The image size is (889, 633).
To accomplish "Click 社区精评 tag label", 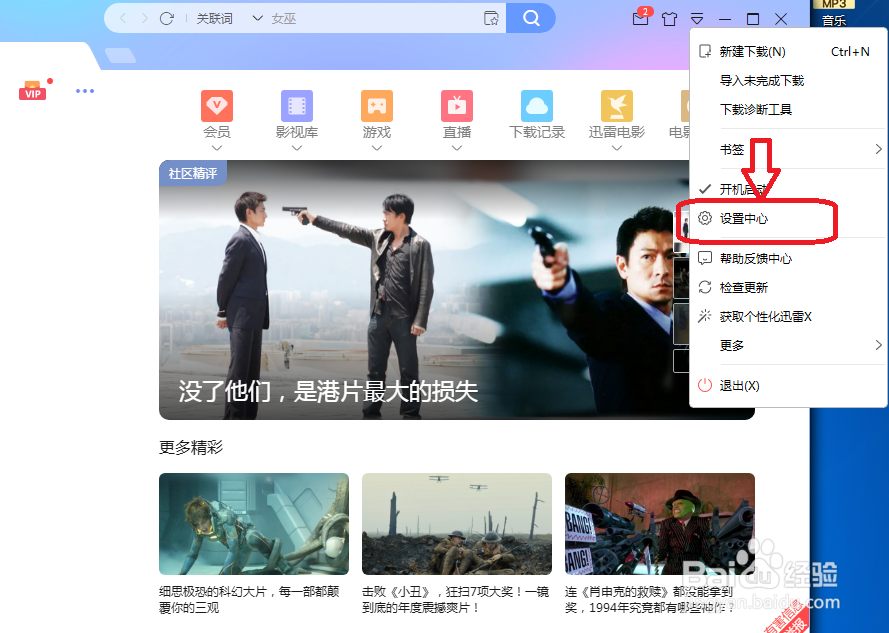I will [x=193, y=173].
